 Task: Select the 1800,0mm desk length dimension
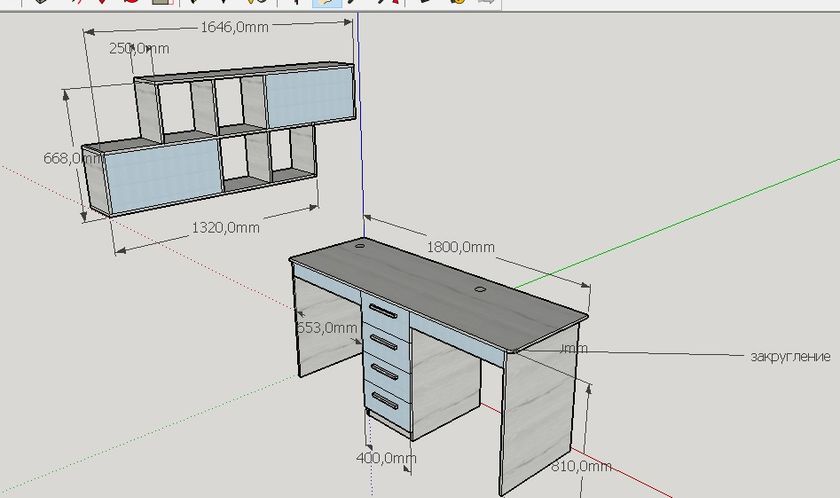point(460,247)
